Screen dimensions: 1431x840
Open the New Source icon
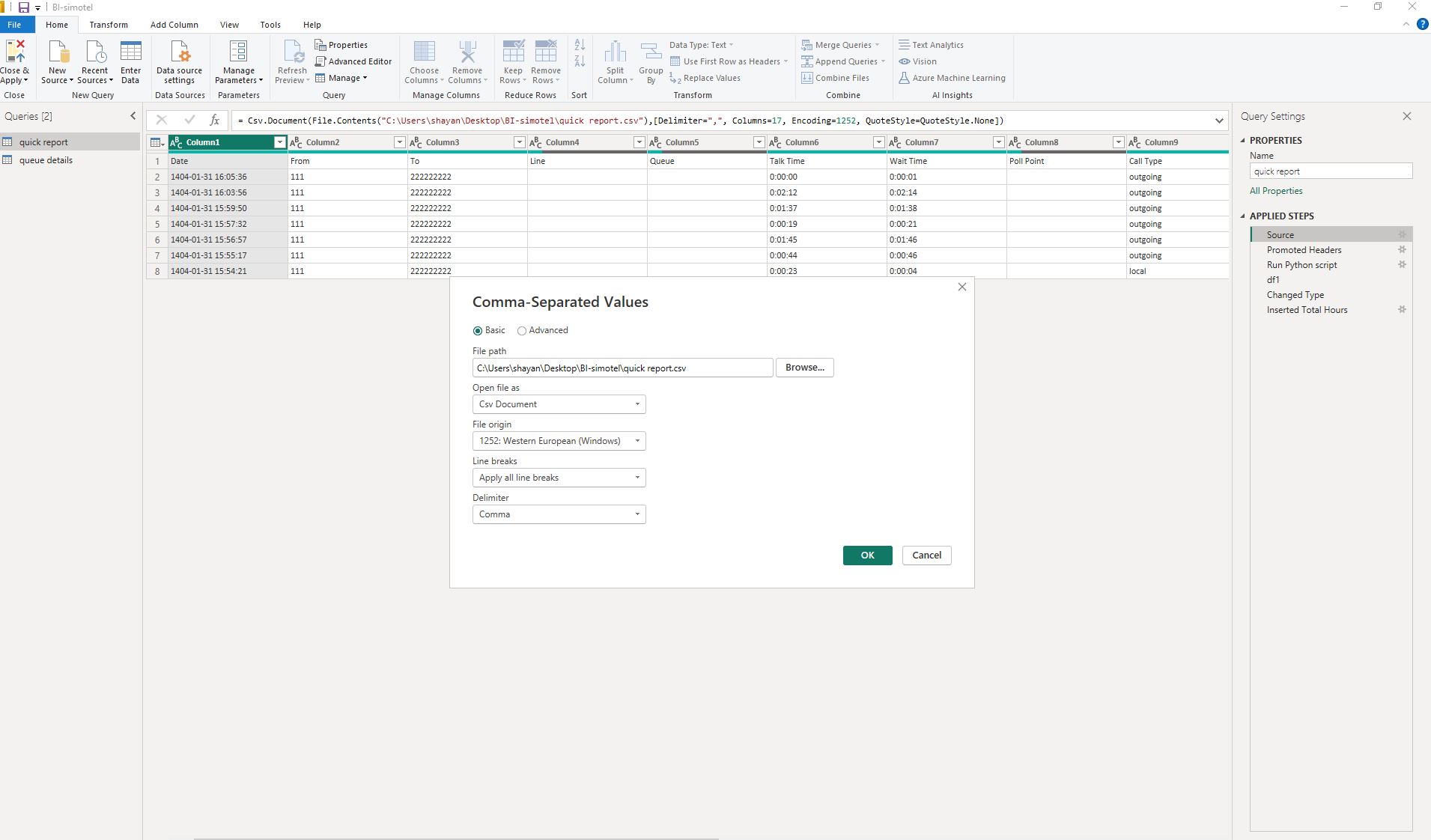click(58, 51)
